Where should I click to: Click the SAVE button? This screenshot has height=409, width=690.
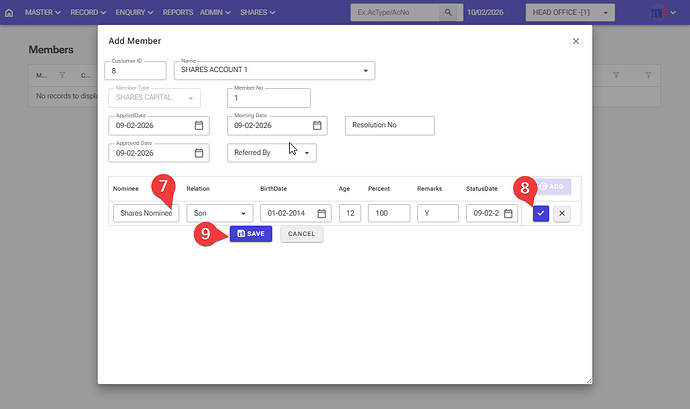[x=251, y=234]
